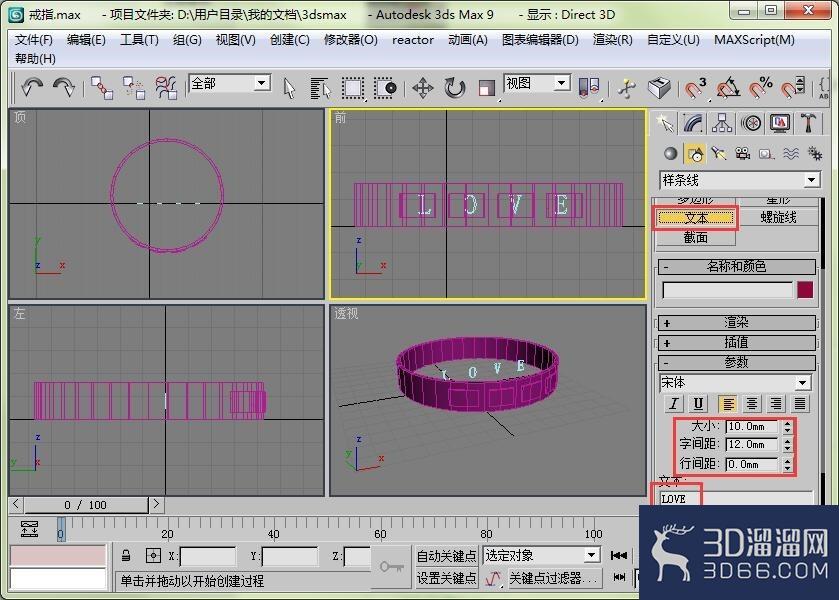Toggle Angle Snap icon

(x=728, y=87)
